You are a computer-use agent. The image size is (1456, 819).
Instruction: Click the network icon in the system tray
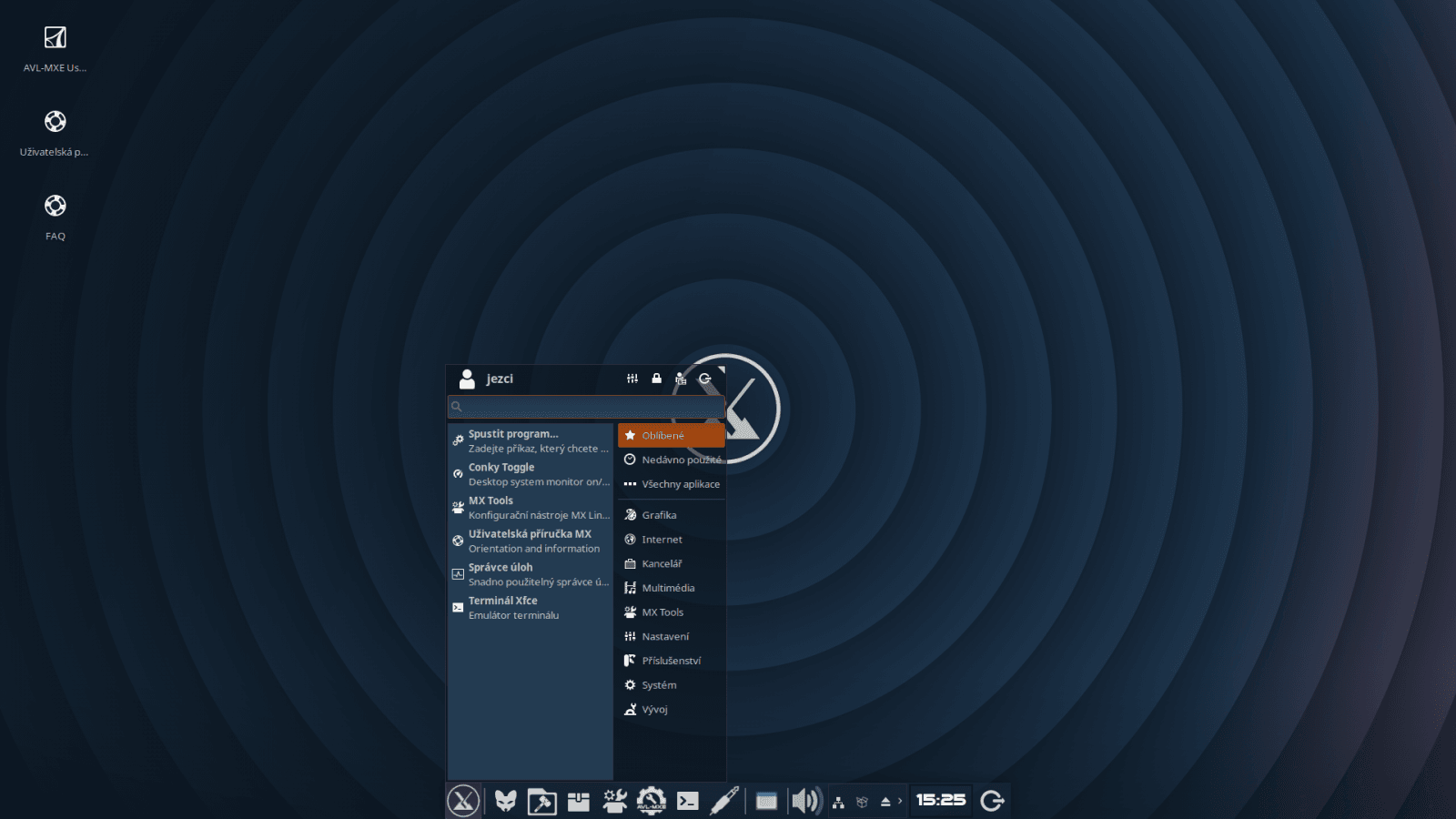837,801
